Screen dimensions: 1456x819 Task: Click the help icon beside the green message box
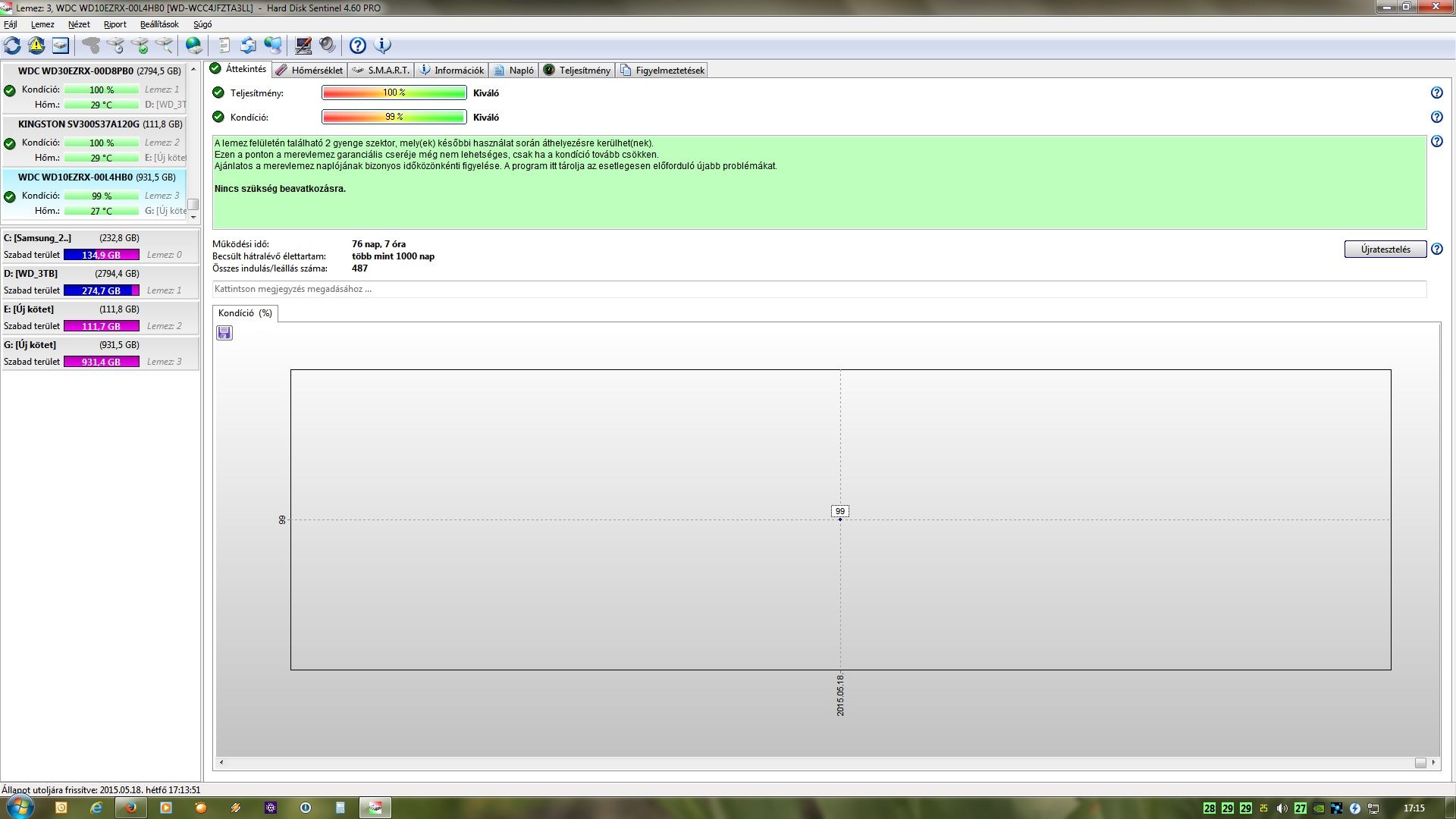point(1436,142)
